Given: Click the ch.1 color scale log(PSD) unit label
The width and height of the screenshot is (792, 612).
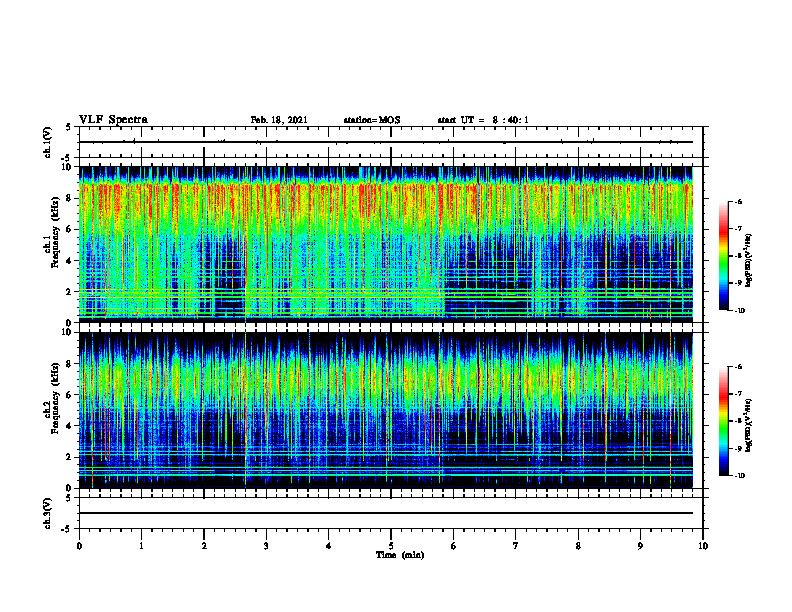Looking at the screenshot, I should pyautogui.click(x=750, y=260).
